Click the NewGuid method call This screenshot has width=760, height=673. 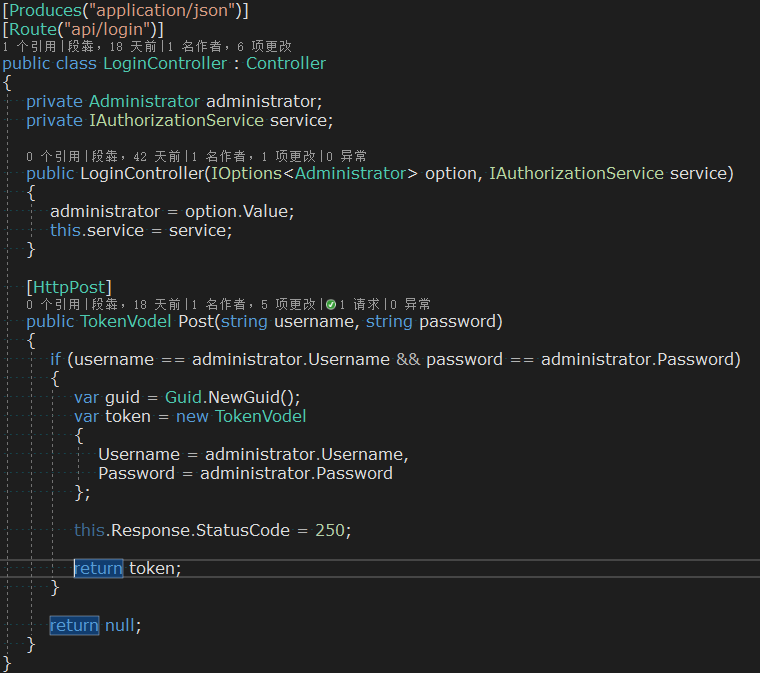point(244,397)
